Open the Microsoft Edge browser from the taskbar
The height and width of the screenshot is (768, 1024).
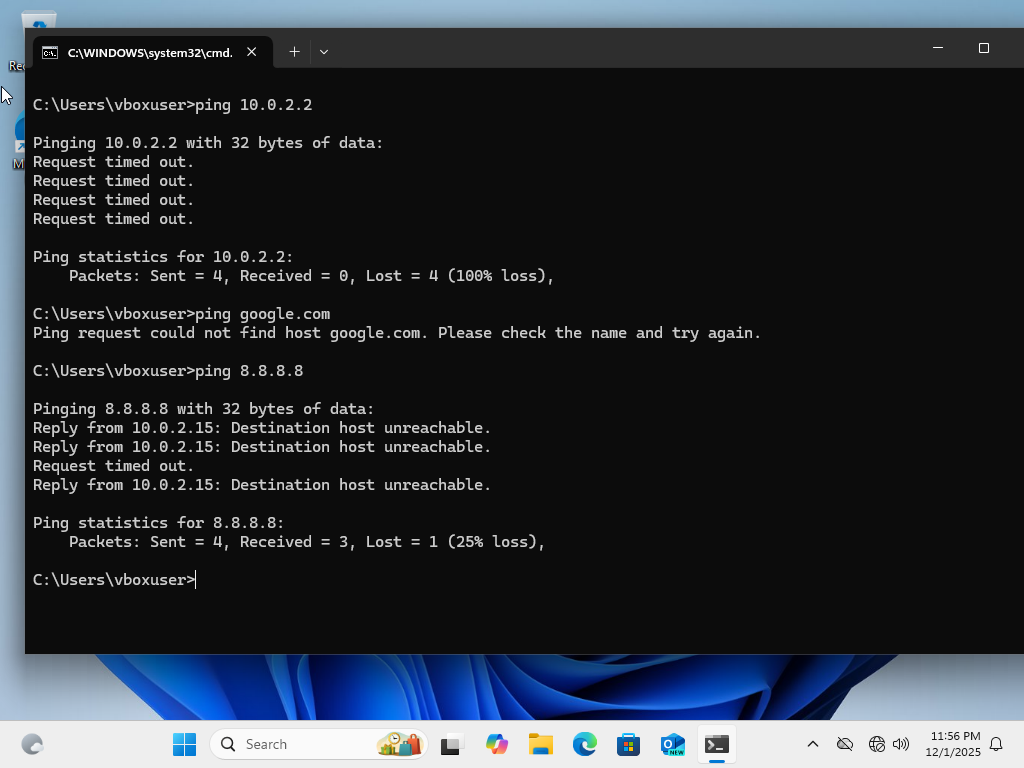tap(584, 744)
